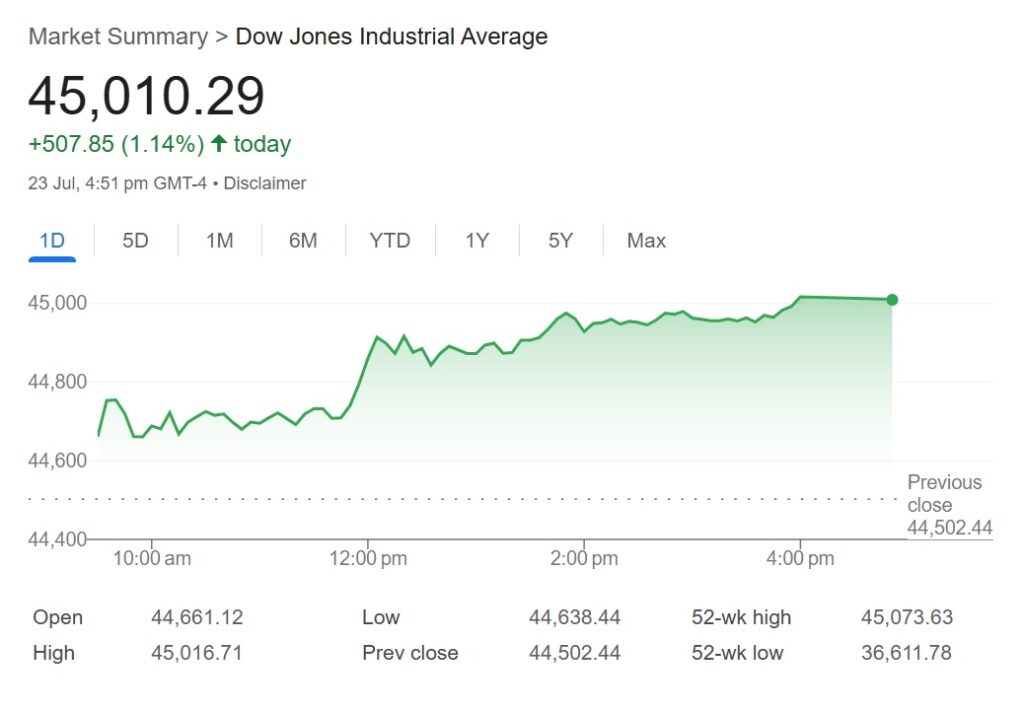The image size is (1024, 712).
Task: Click the green up arrow icon
Action: [x=219, y=144]
